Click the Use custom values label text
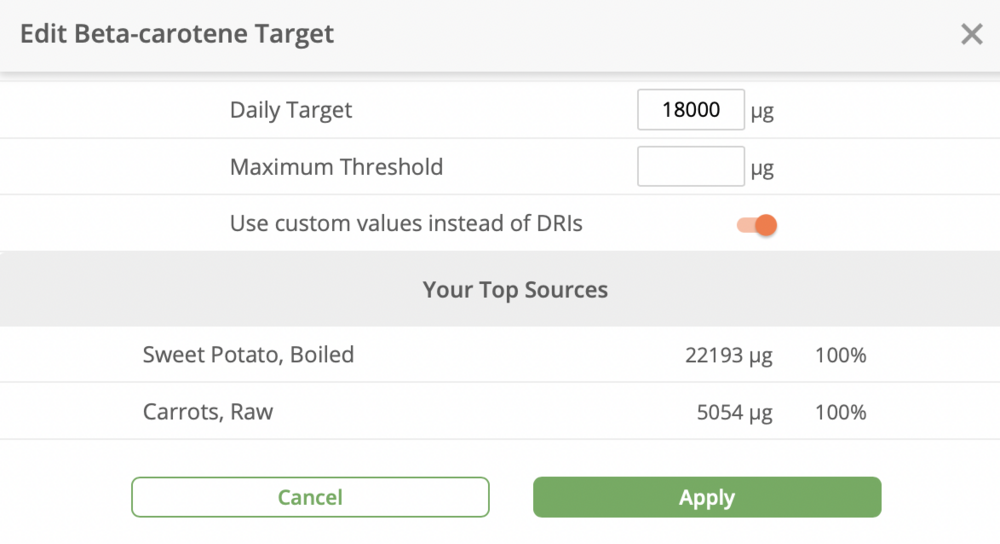 [406, 224]
